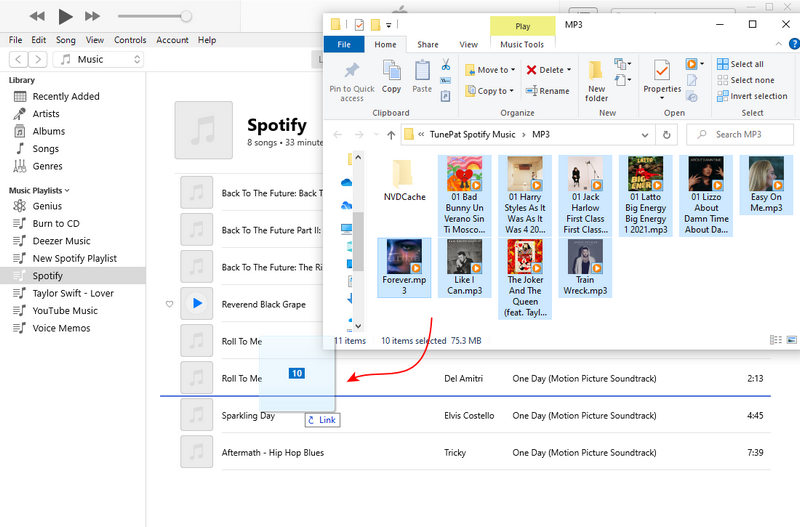Open the iTunes Account menu
Screen dimensions: 800x527
point(172,40)
